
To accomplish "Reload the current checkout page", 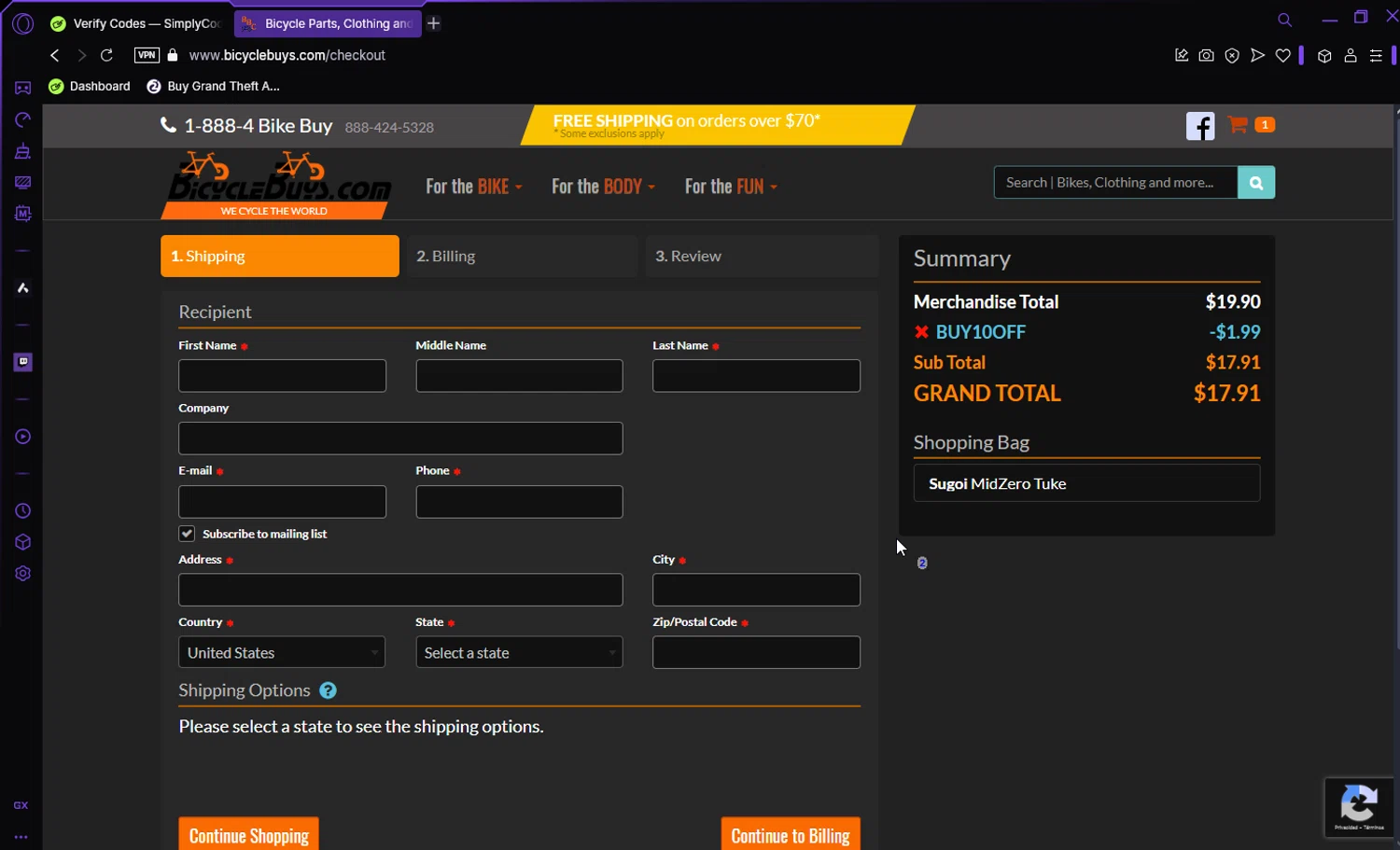I will click(x=106, y=55).
